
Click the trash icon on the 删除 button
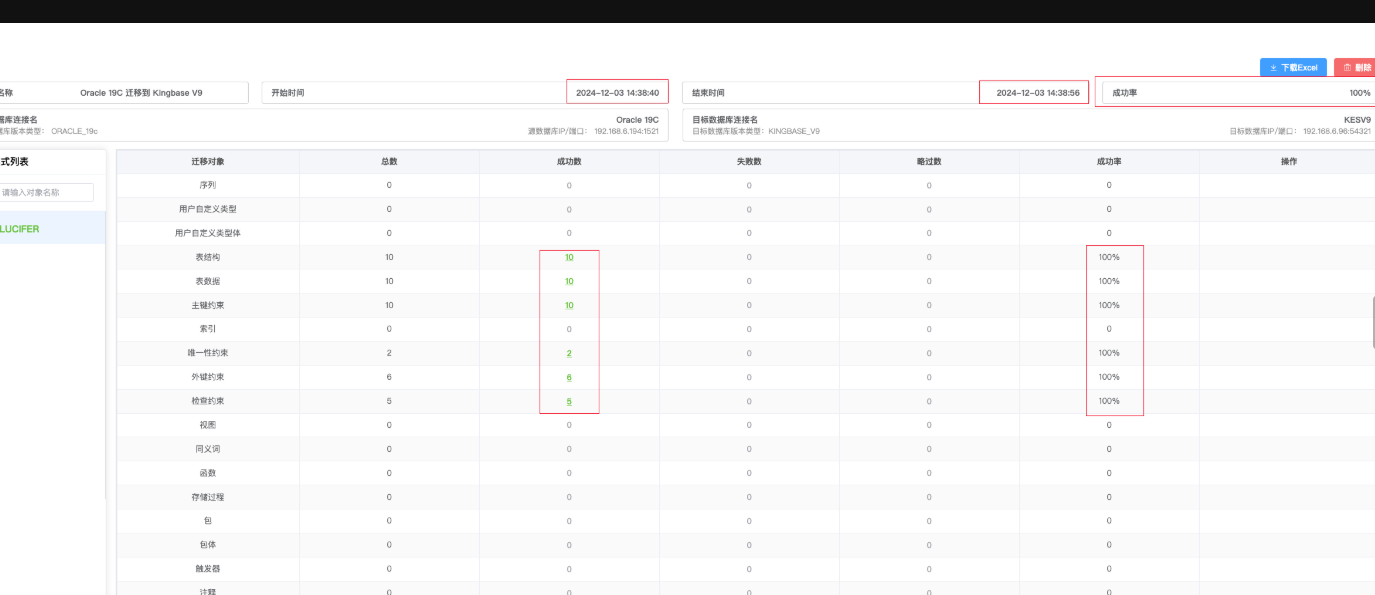tap(1347, 66)
